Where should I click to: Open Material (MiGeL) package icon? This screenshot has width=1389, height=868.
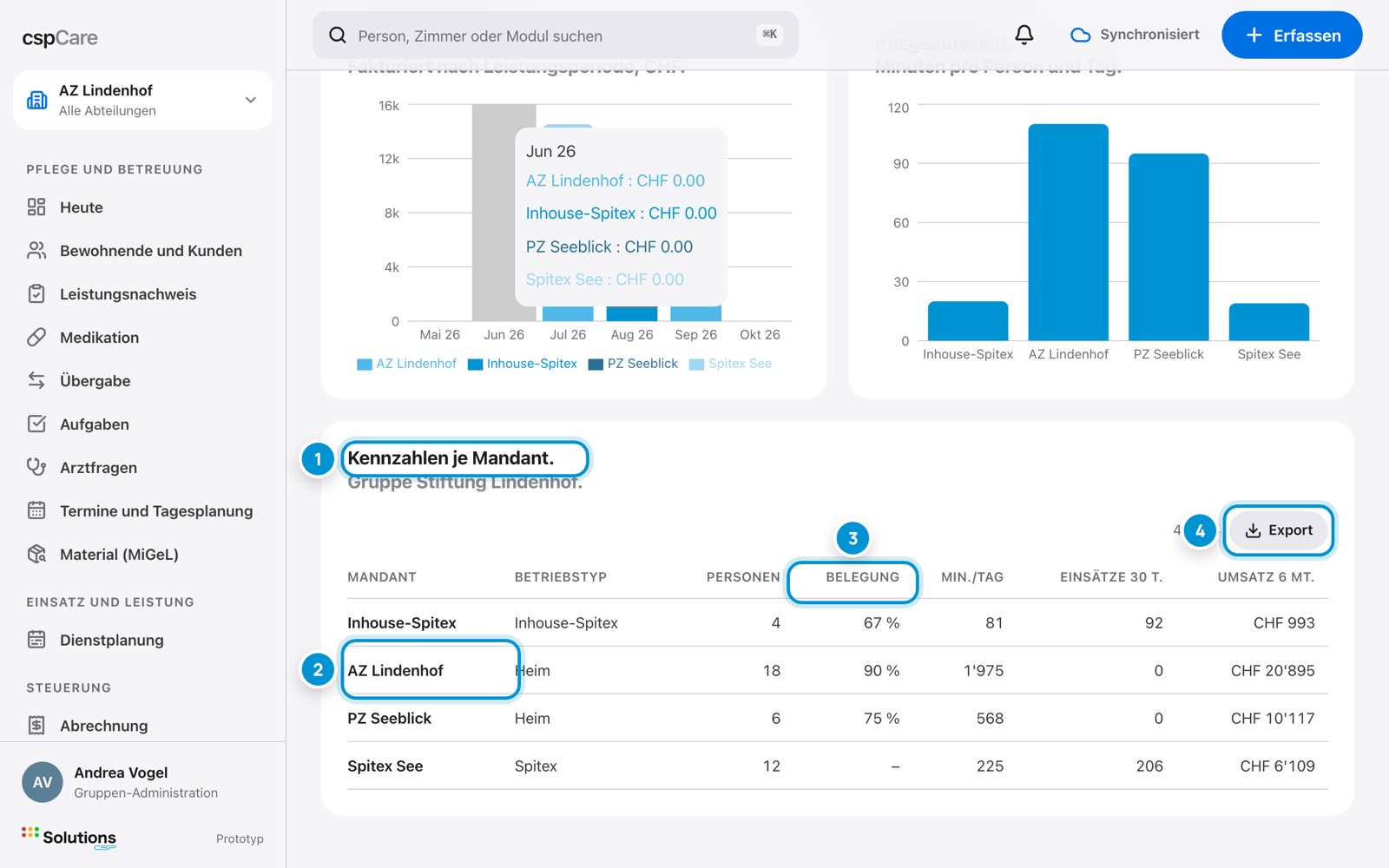(36, 554)
